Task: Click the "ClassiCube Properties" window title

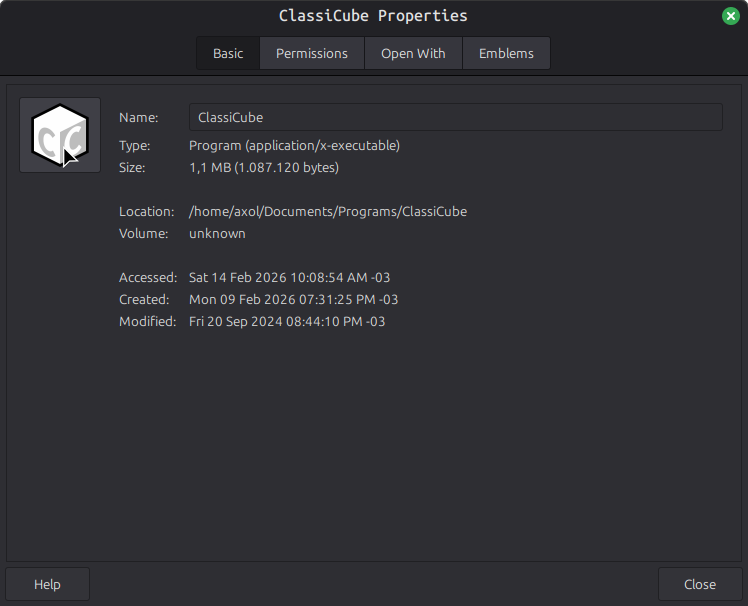Action: click(x=373, y=16)
